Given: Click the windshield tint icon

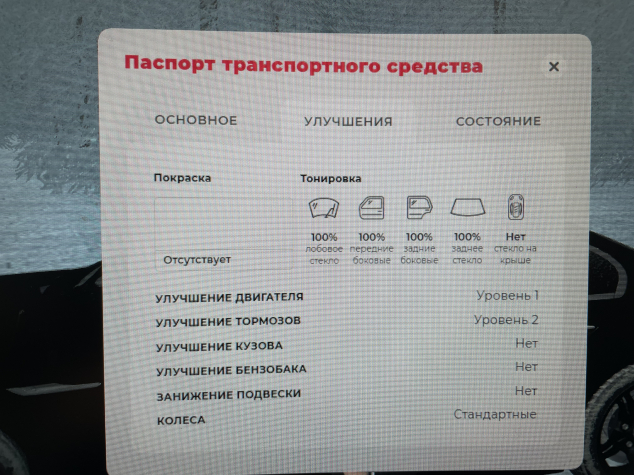Looking at the screenshot, I should [324, 208].
